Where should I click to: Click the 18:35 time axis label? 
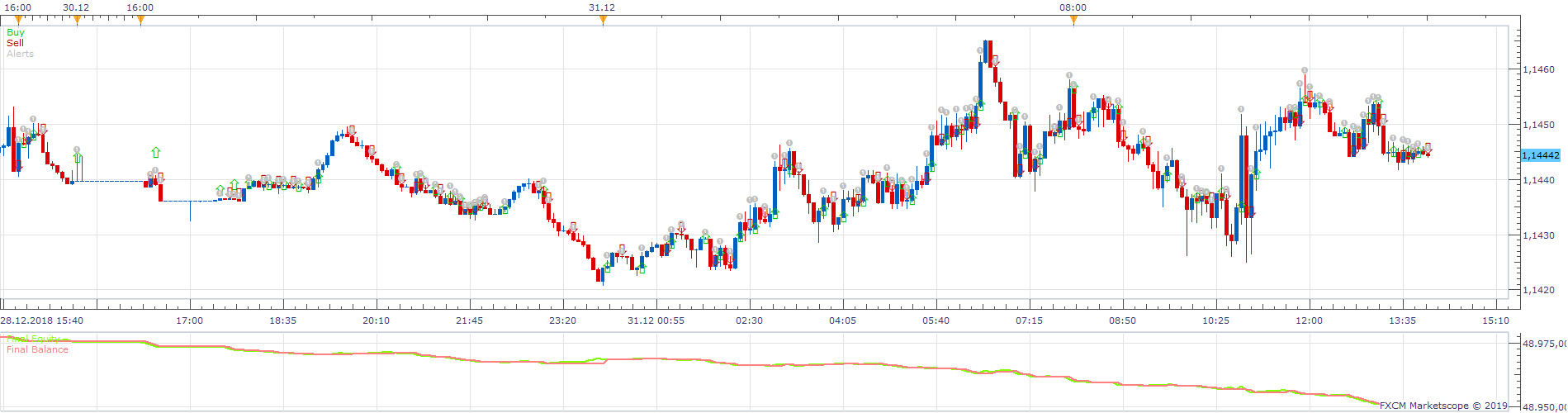click(x=283, y=320)
